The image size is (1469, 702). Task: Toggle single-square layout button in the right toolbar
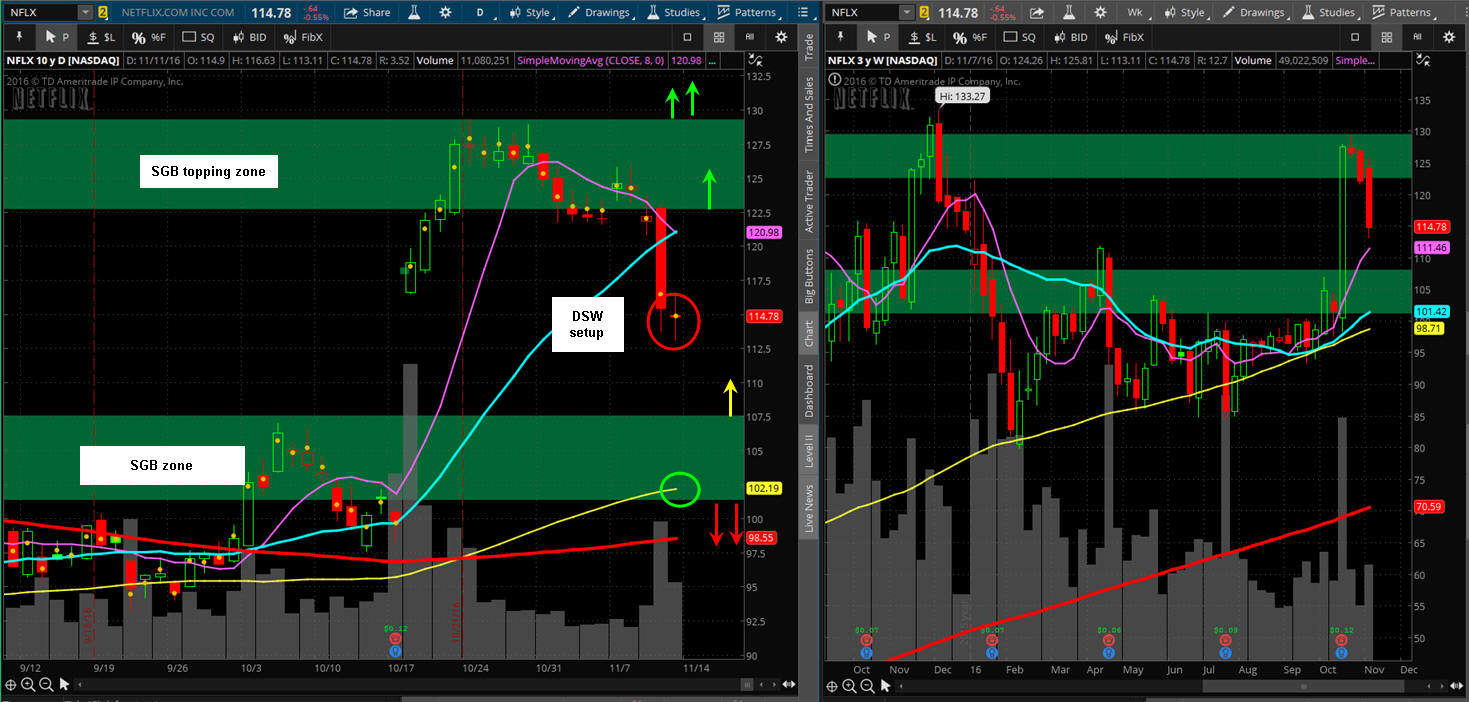1354,37
